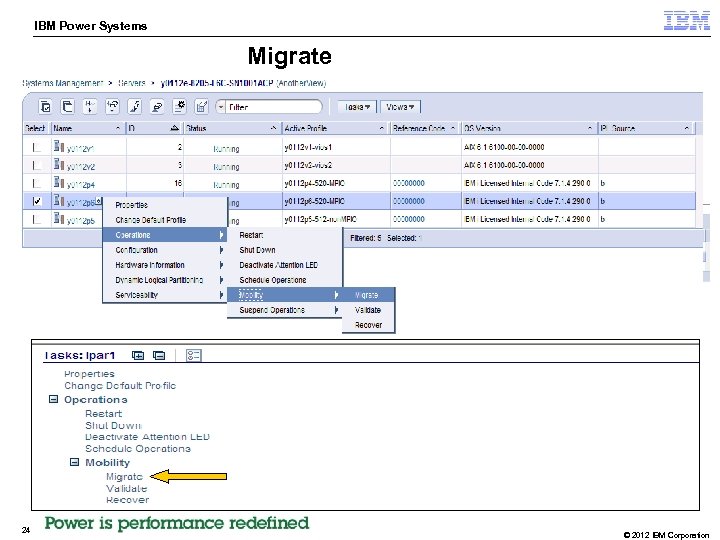Choose Recover in the Mobility submenu
The image size is (720, 540).
(368, 325)
